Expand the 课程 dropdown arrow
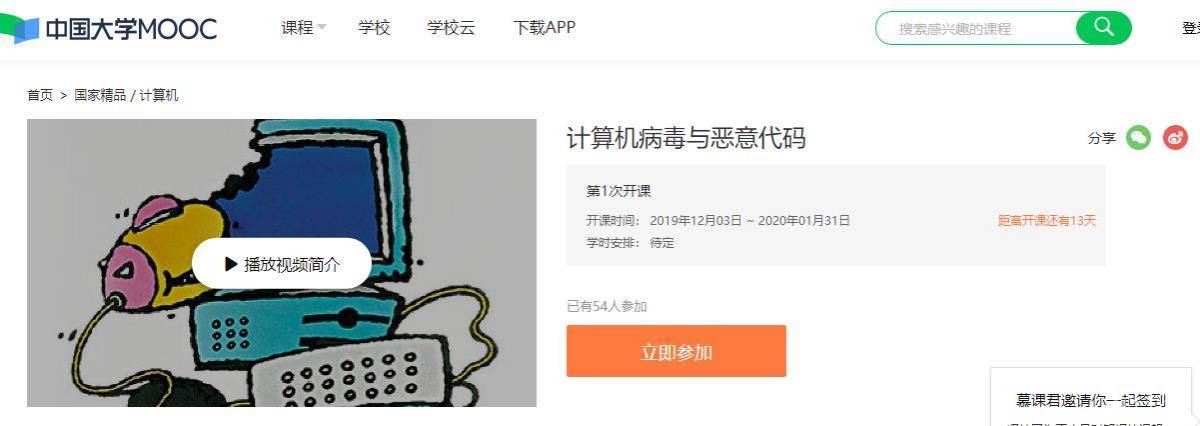Viewport: 1200px width, 426px height. tap(322, 28)
